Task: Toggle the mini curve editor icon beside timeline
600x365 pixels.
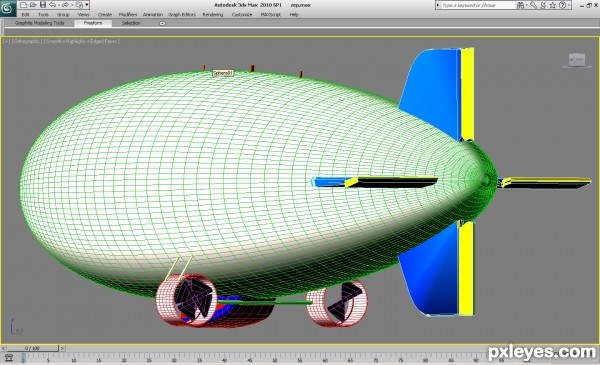Action: [9, 358]
